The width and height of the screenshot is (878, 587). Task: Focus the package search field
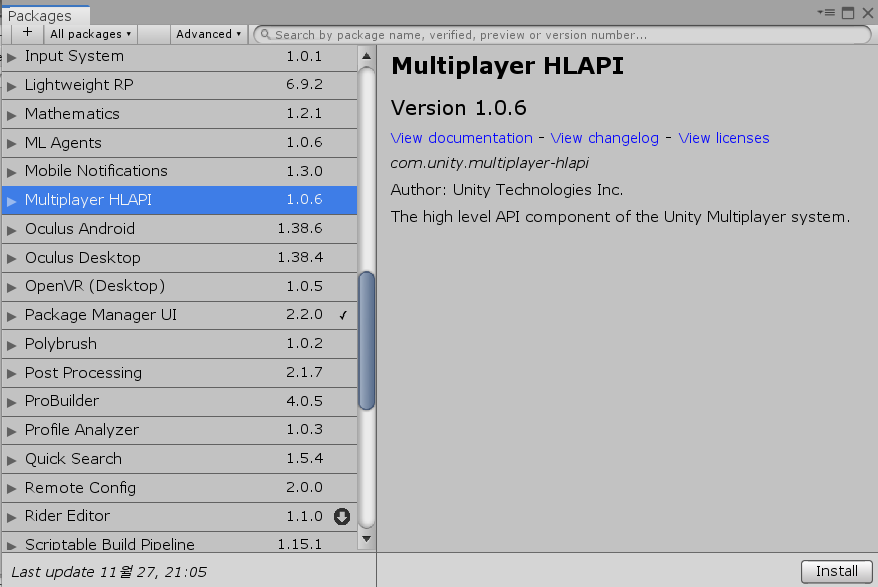[x=562, y=35]
